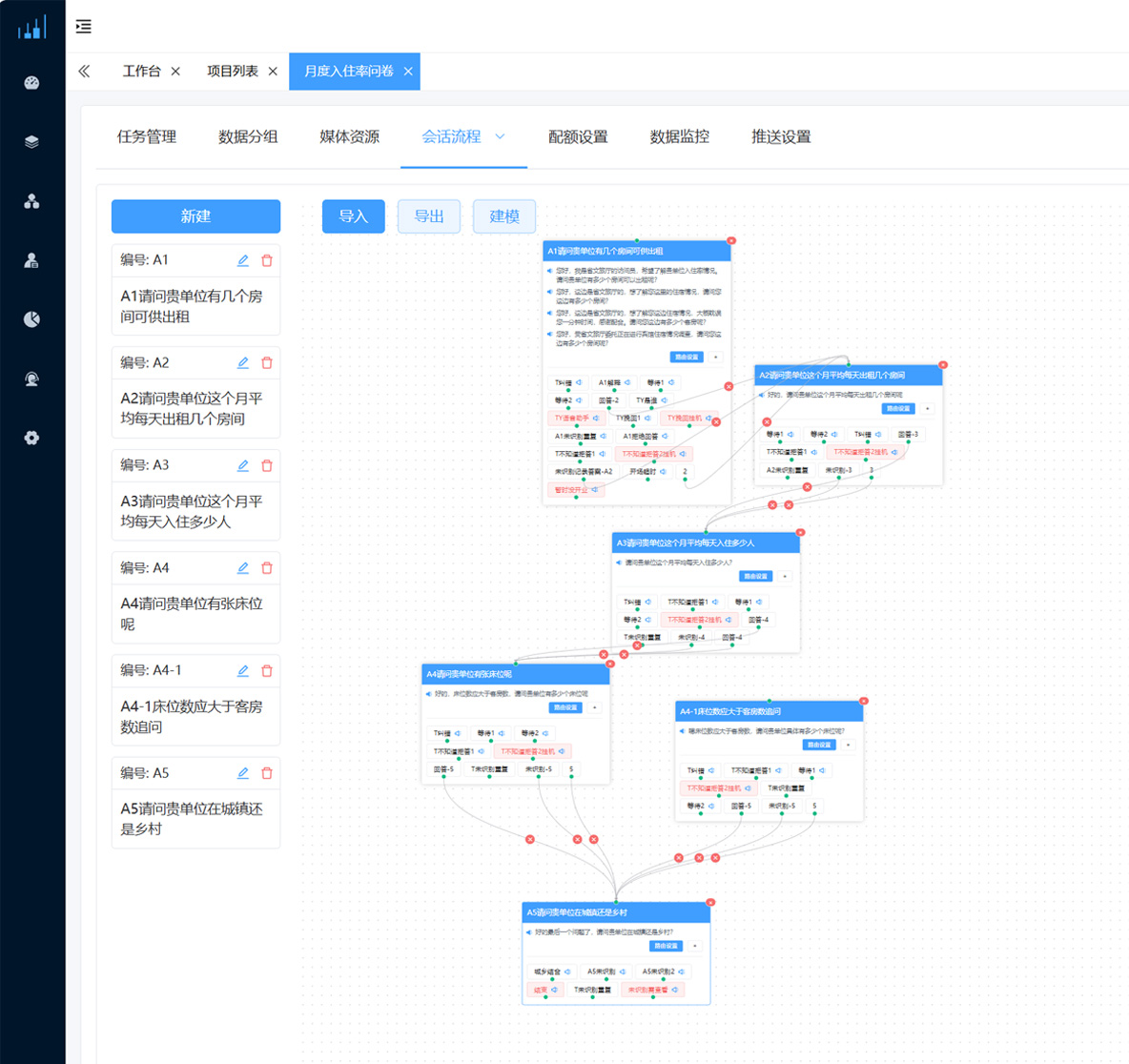Open the layers stack icon in sidebar
The width and height of the screenshot is (1129, 1064).
[31, 142]
